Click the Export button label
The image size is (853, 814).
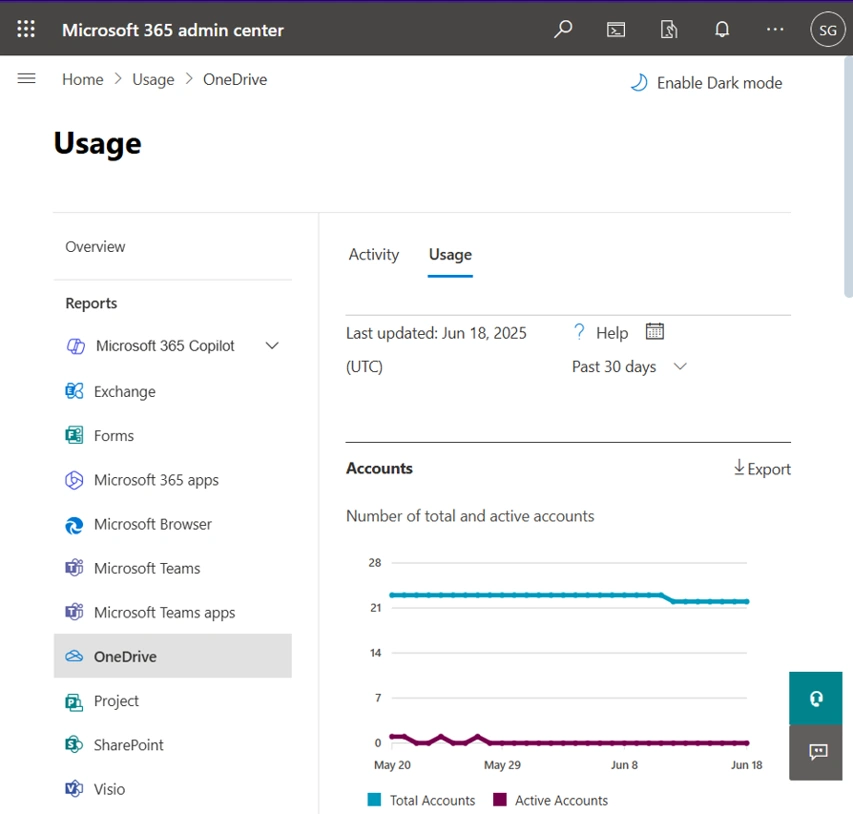click(x=769, y=469)
